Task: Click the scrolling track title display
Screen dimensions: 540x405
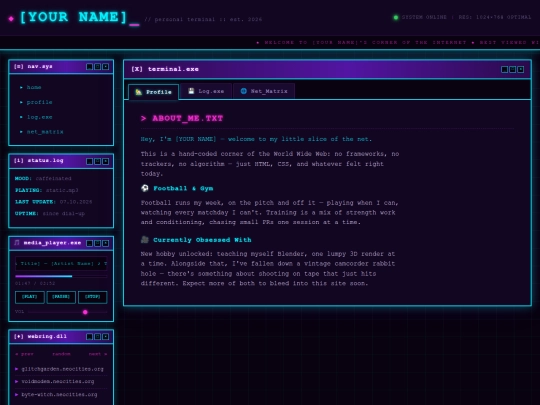Action: [x=61, y=264]
